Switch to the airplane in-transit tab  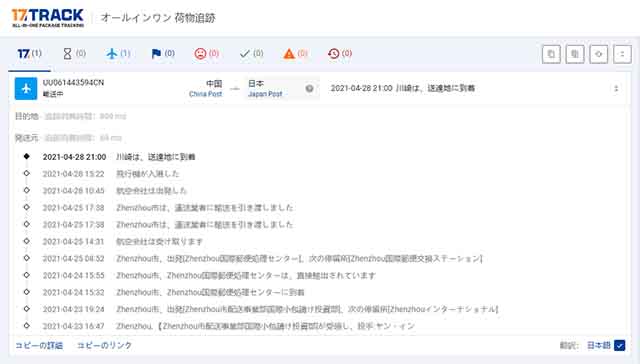click(118, 53)
